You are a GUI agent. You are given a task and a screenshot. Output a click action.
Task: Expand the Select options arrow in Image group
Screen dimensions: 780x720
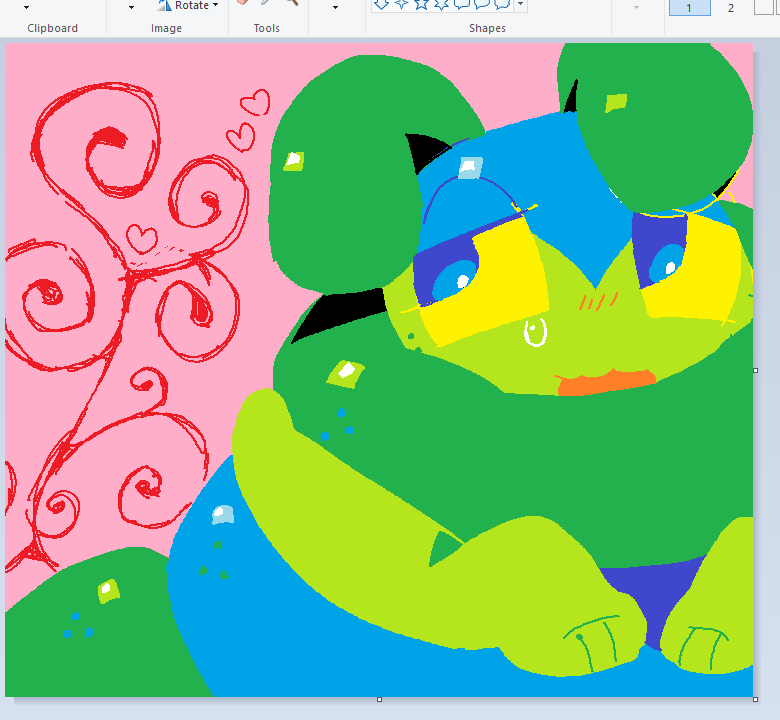[131, 7]
